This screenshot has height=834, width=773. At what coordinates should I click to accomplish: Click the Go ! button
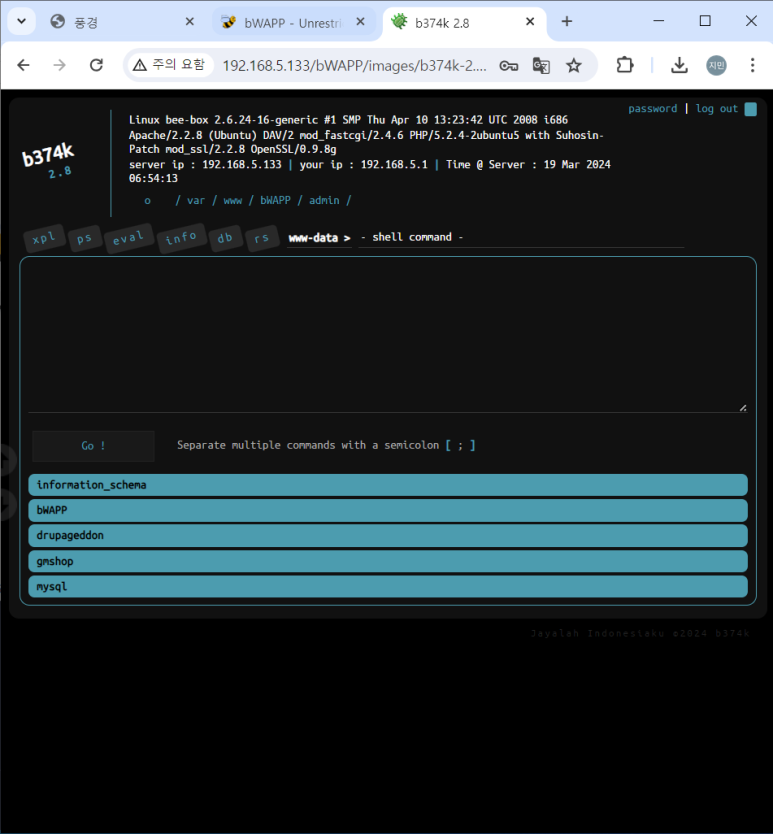[x=93, y=446]
